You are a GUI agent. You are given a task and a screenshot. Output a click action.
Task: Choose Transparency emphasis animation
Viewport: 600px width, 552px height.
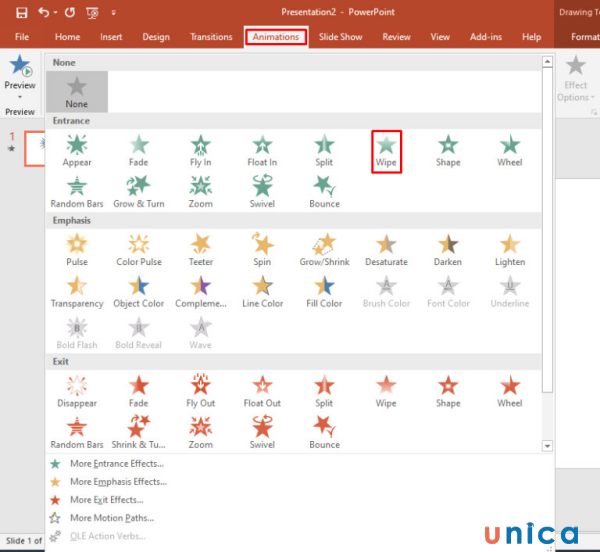click(x=77, y=292)
